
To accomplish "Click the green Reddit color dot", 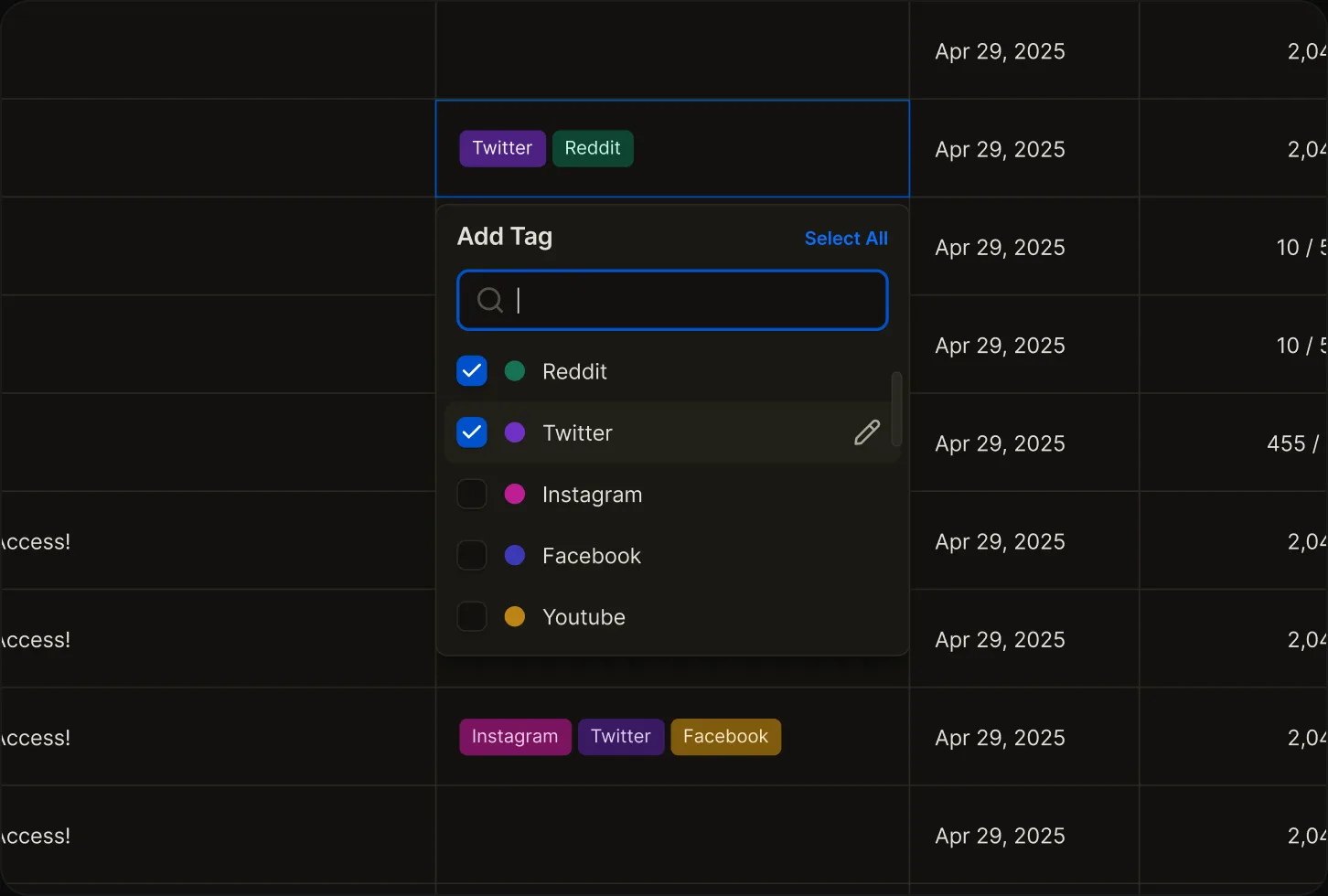I will [515, 371].
